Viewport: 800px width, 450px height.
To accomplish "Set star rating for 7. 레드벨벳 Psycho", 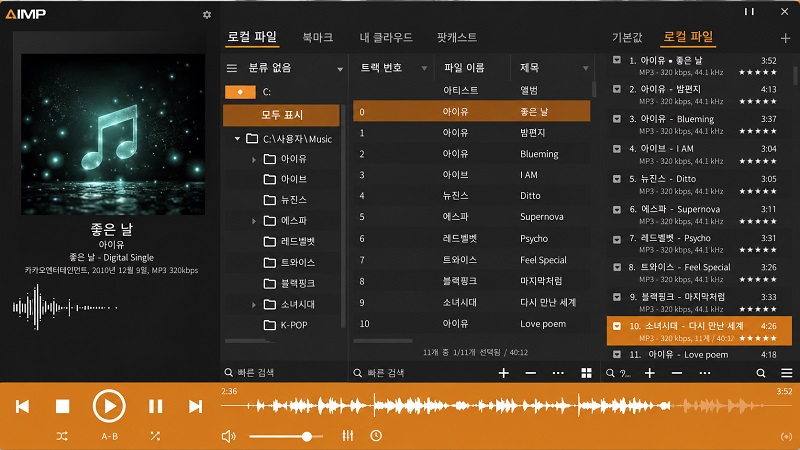I will (x=758, y=250).
